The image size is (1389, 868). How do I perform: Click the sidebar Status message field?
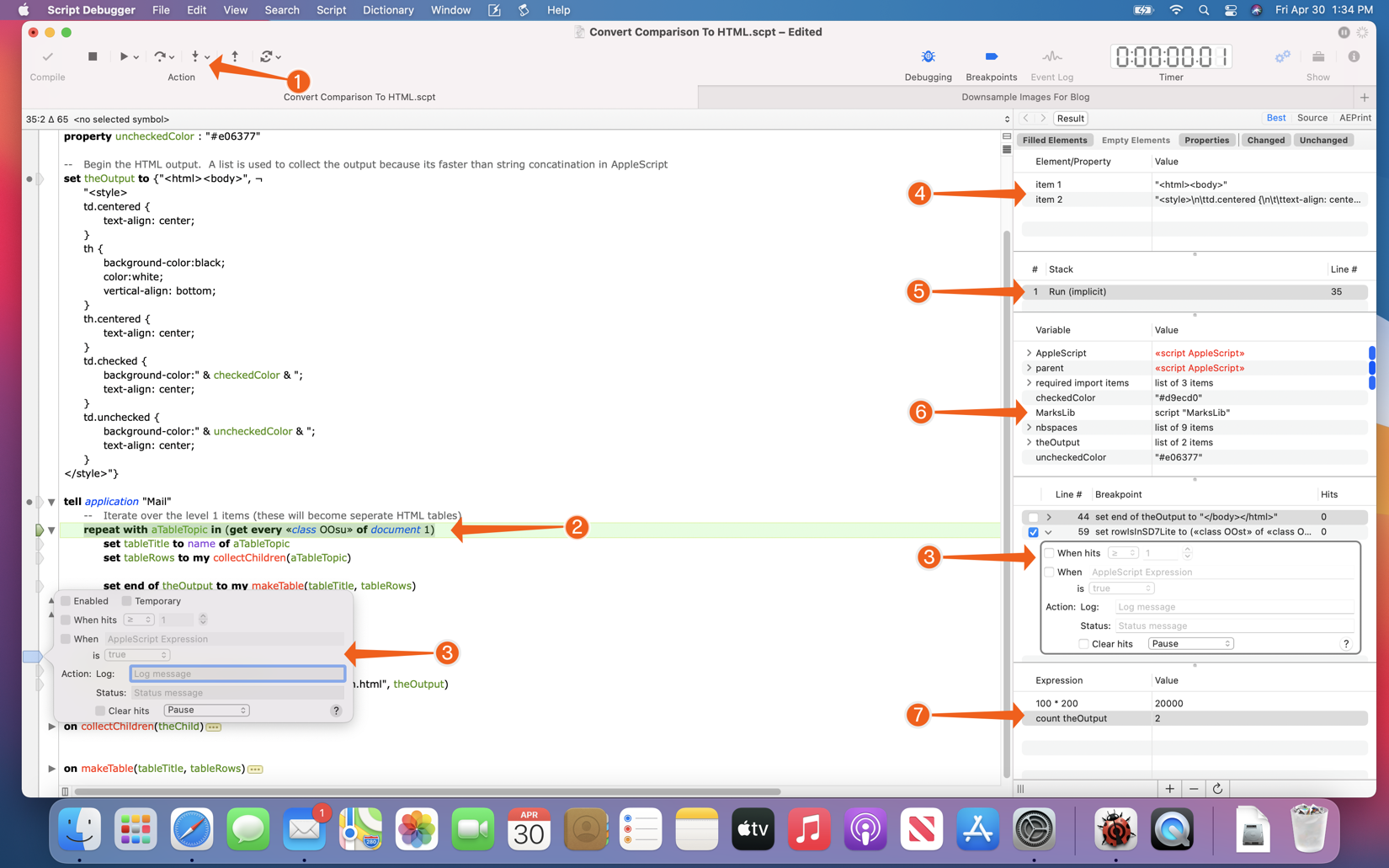pos(1235,626)
